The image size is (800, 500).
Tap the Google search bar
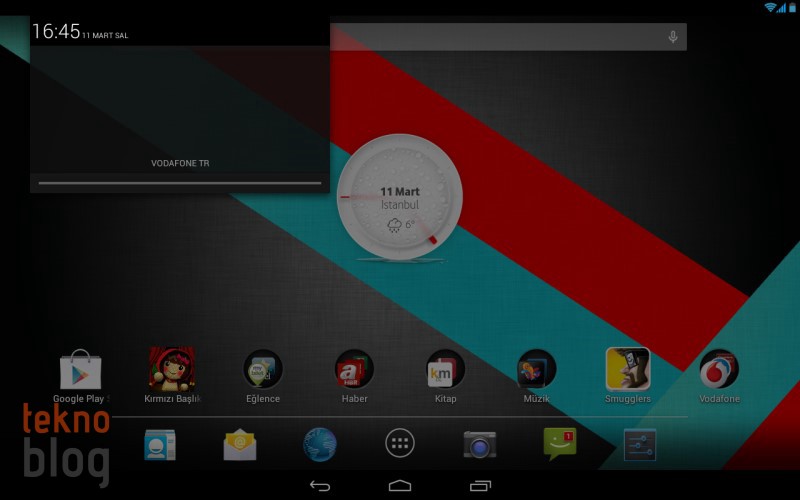click(500, 37)
